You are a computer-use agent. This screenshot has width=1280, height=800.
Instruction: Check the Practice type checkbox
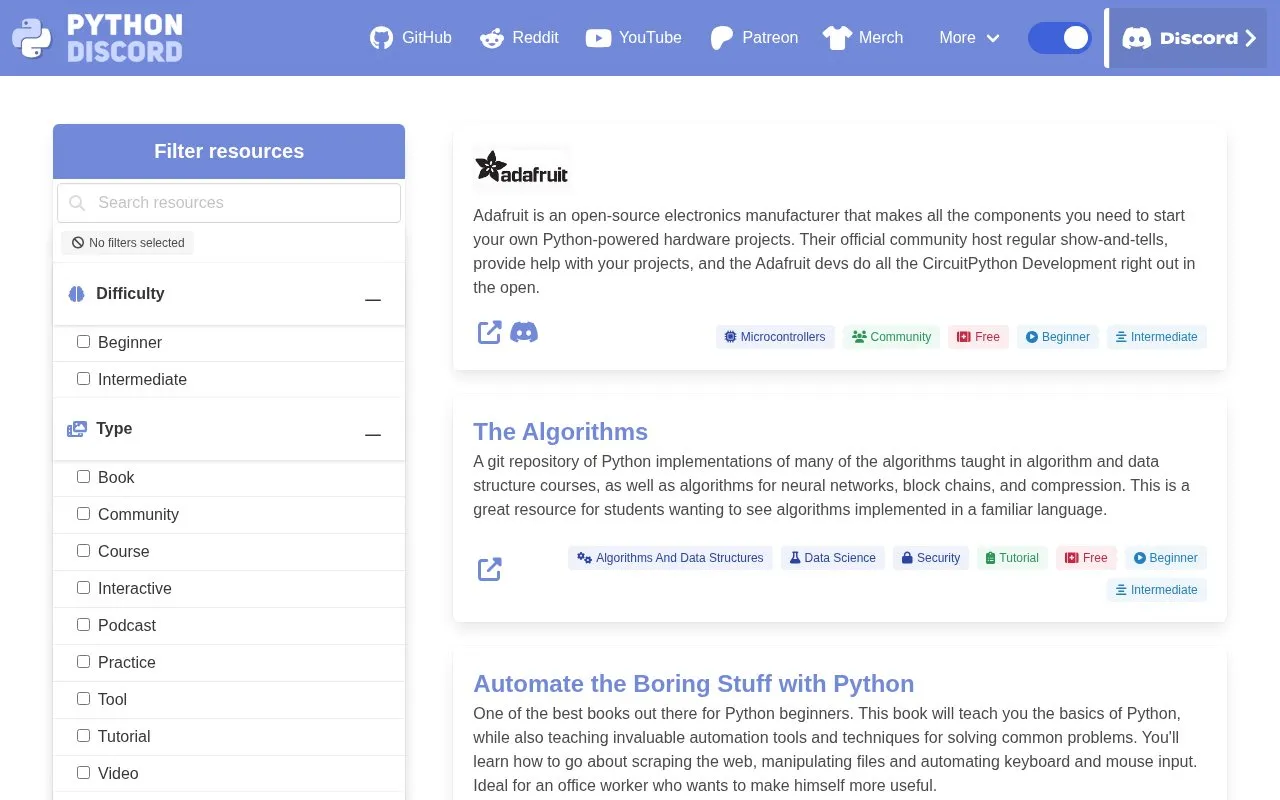84,662
